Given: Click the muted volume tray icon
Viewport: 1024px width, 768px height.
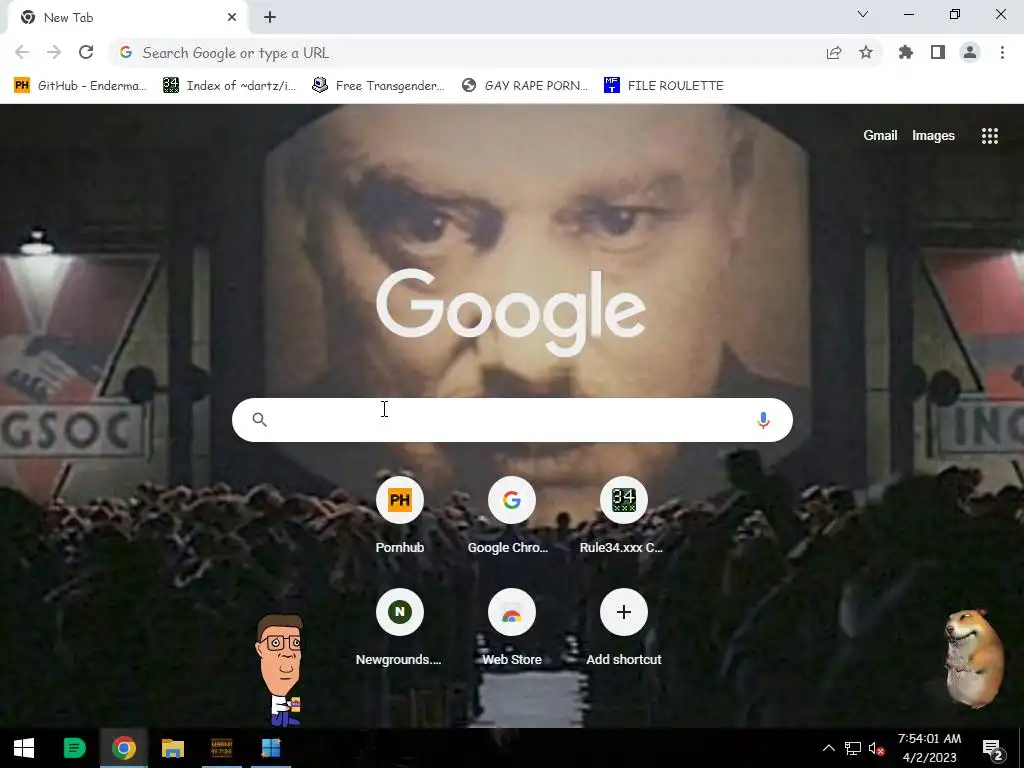Looking at the screenshot, I should pyautogui.click(x=876, y=748).
